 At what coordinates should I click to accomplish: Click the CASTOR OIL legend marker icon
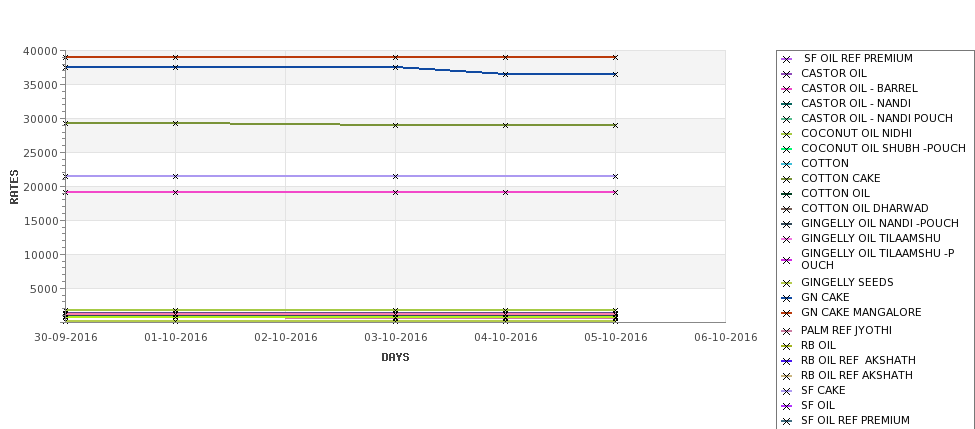coord(786,74)
